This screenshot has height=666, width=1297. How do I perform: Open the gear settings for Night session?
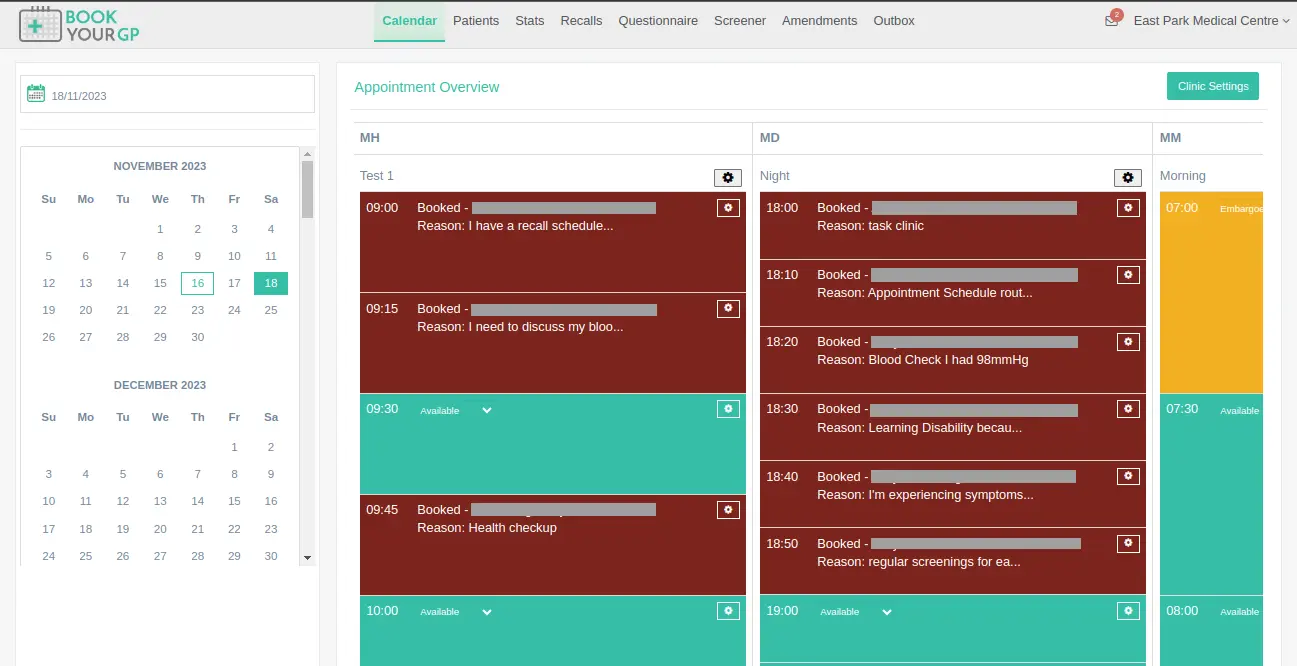1128,177
